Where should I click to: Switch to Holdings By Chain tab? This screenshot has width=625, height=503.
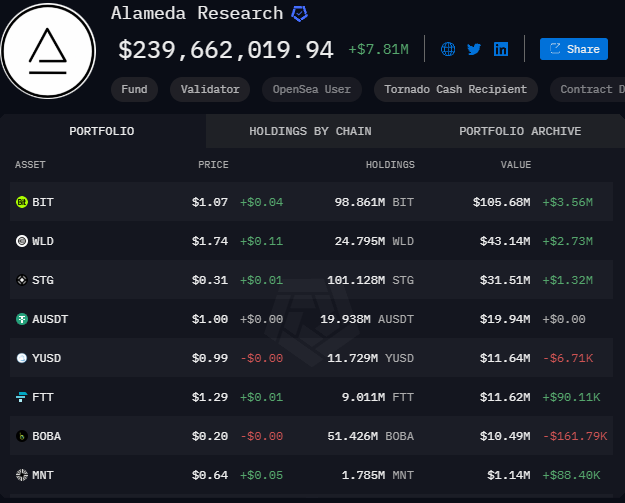point(310,131)
